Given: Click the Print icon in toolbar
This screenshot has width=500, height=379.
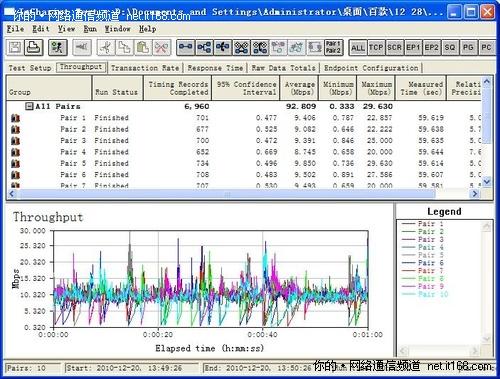Looking at the screenshot, I should tap(34, 48).
